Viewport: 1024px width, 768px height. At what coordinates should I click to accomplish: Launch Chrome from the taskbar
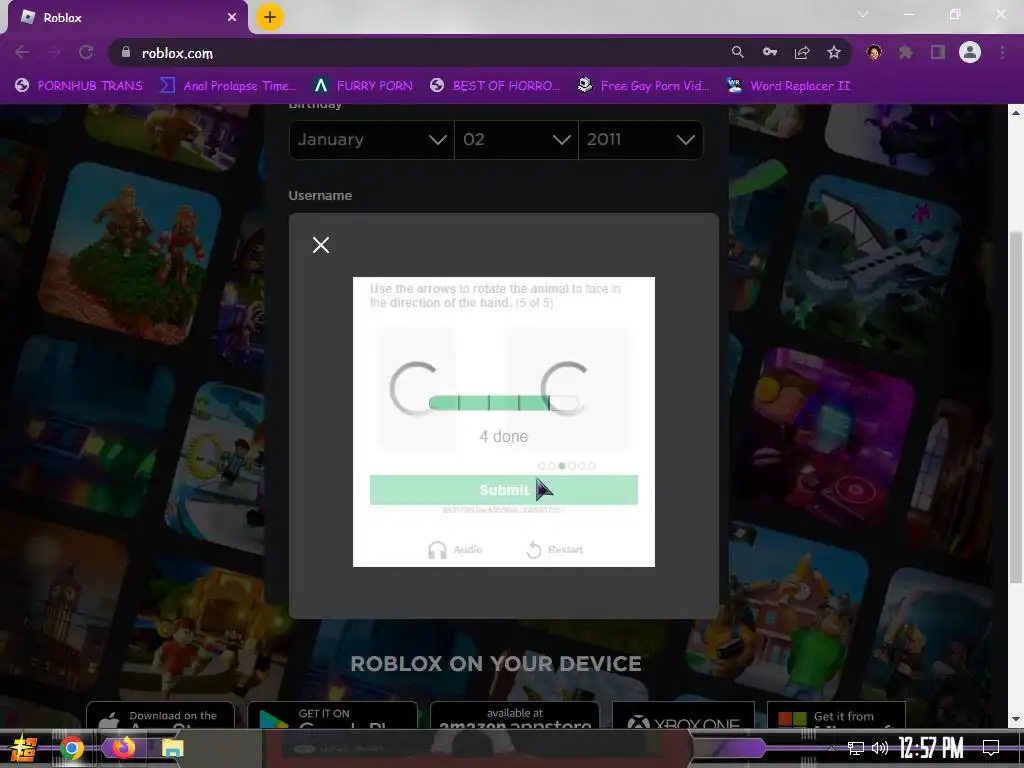pyautogui.click(x=72, y=748)
